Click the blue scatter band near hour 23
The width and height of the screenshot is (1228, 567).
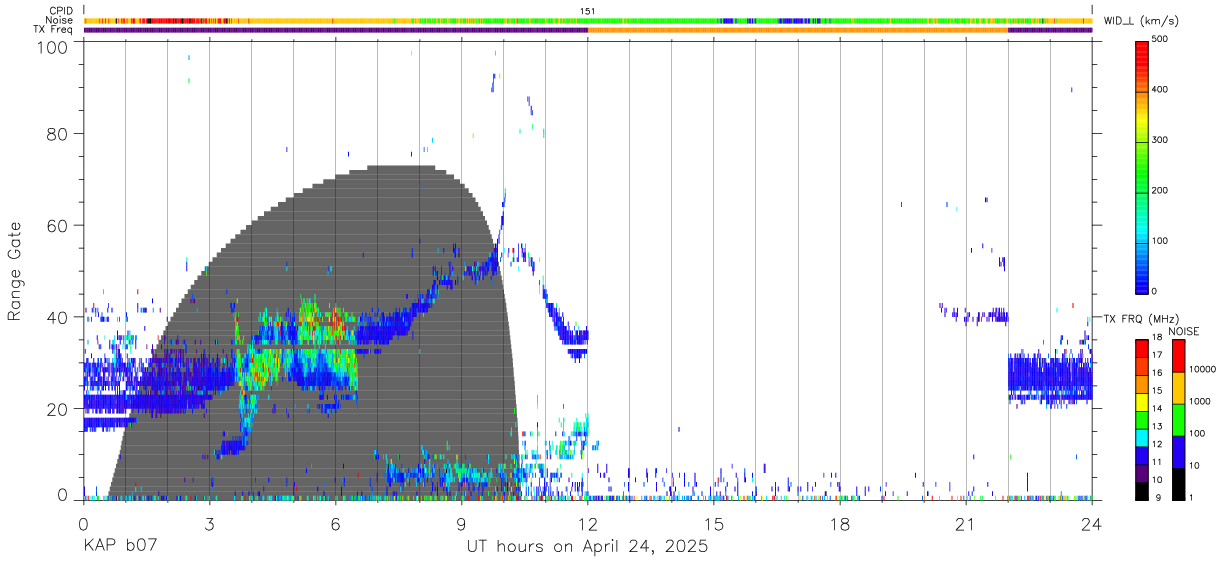click(1050, 377)
